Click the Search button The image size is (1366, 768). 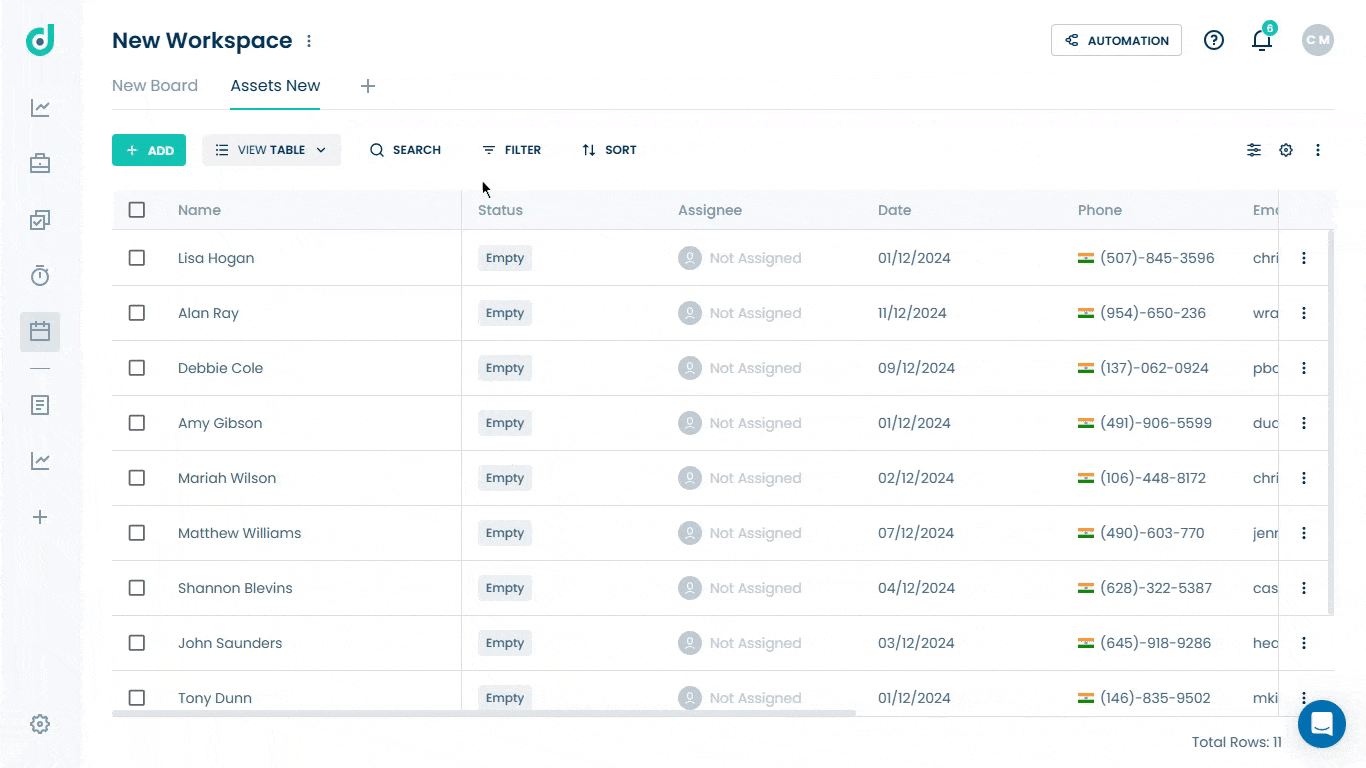[405, 150]
